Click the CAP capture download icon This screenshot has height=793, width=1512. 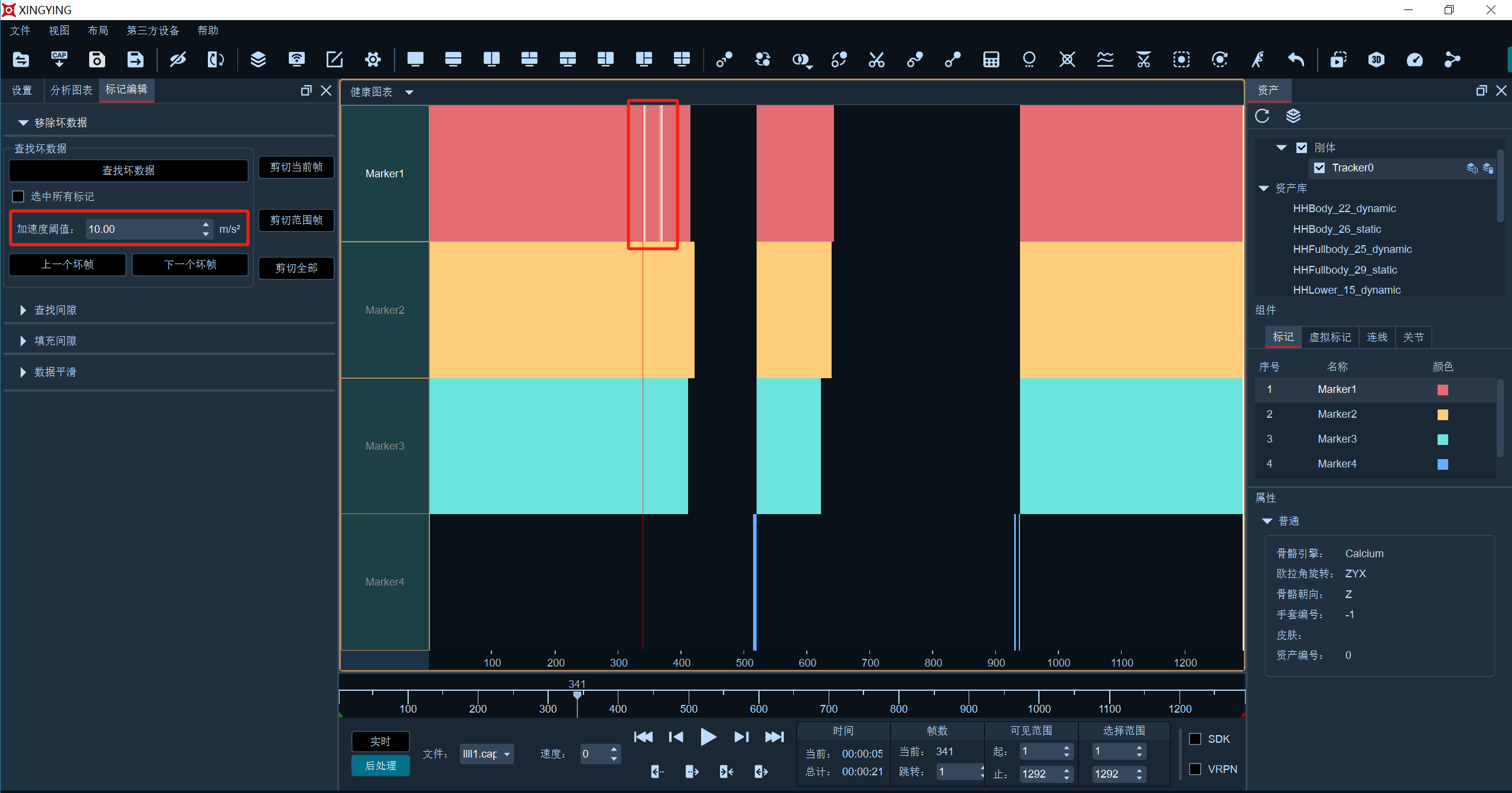pyautogui.click(x=59, y=60)
